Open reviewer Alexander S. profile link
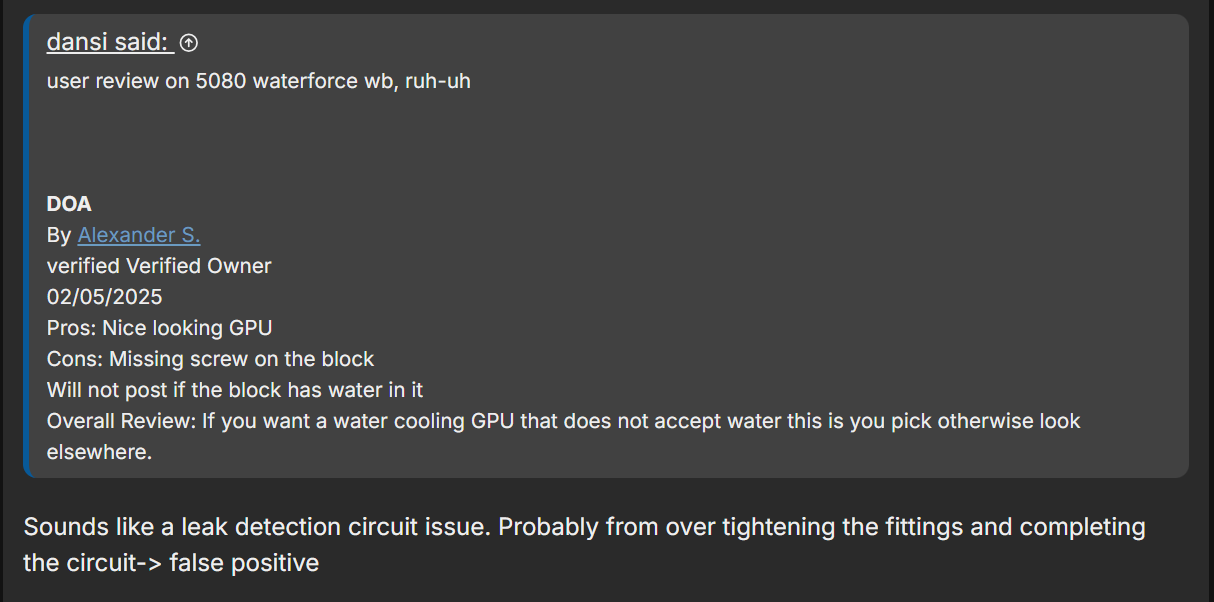1214x602 pixels. click(x=139, y=235)
